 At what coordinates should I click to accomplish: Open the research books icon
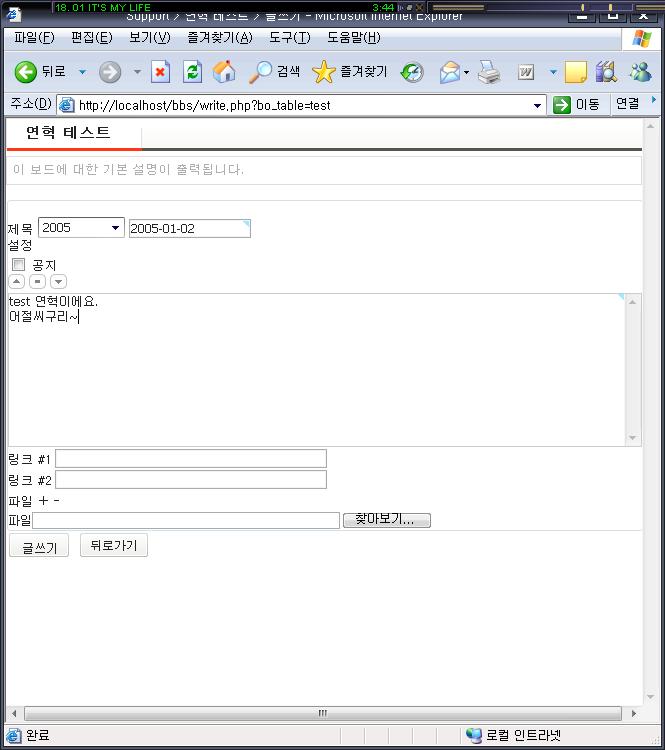606,72
